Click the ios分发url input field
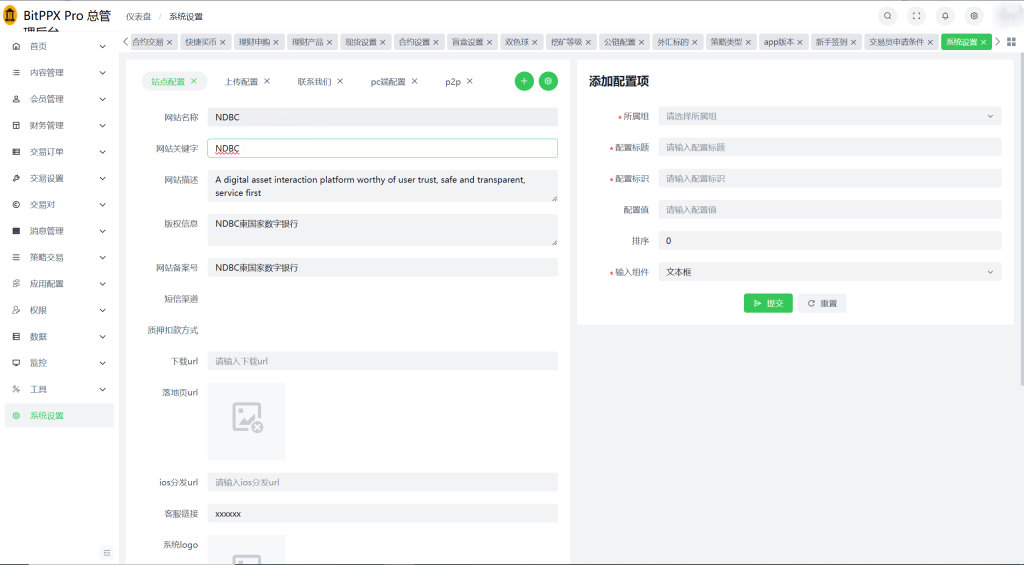The width and height of the screenshot is (1024, 565). [383, 482]
